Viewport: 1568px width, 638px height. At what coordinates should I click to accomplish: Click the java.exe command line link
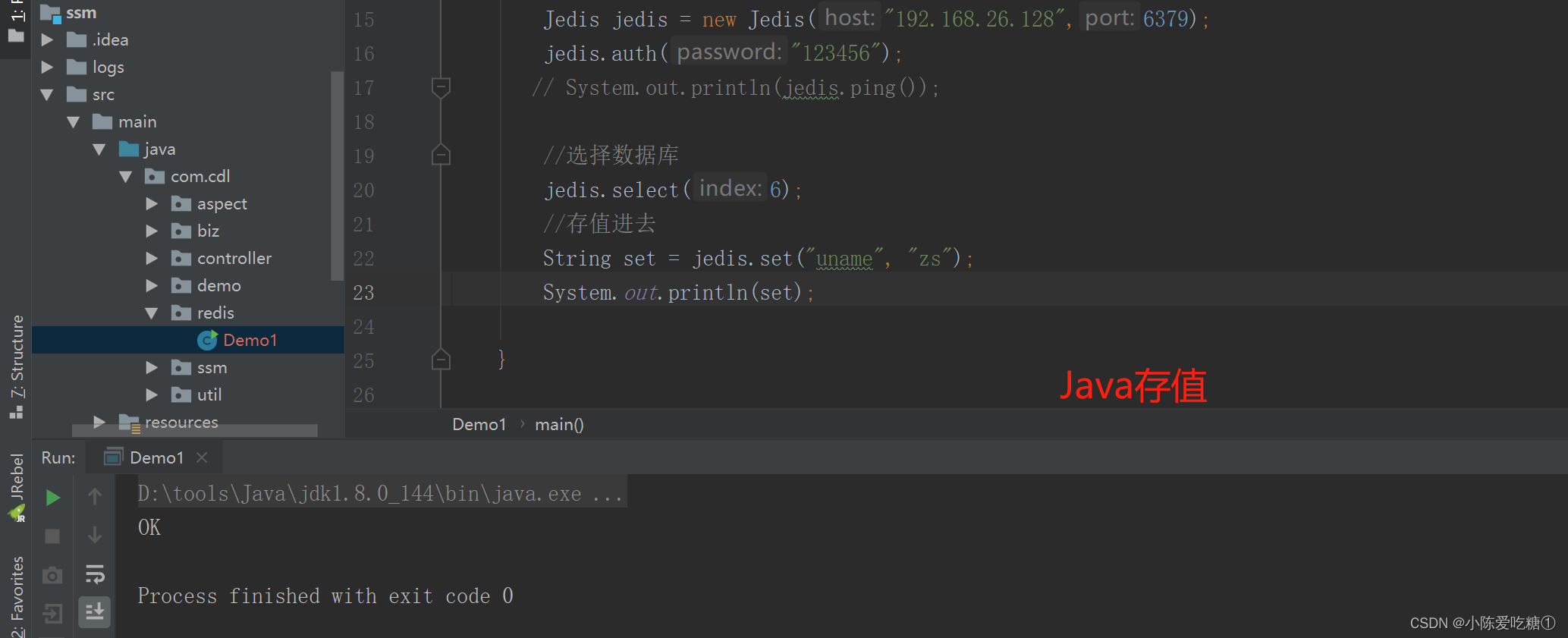(380, 494)
